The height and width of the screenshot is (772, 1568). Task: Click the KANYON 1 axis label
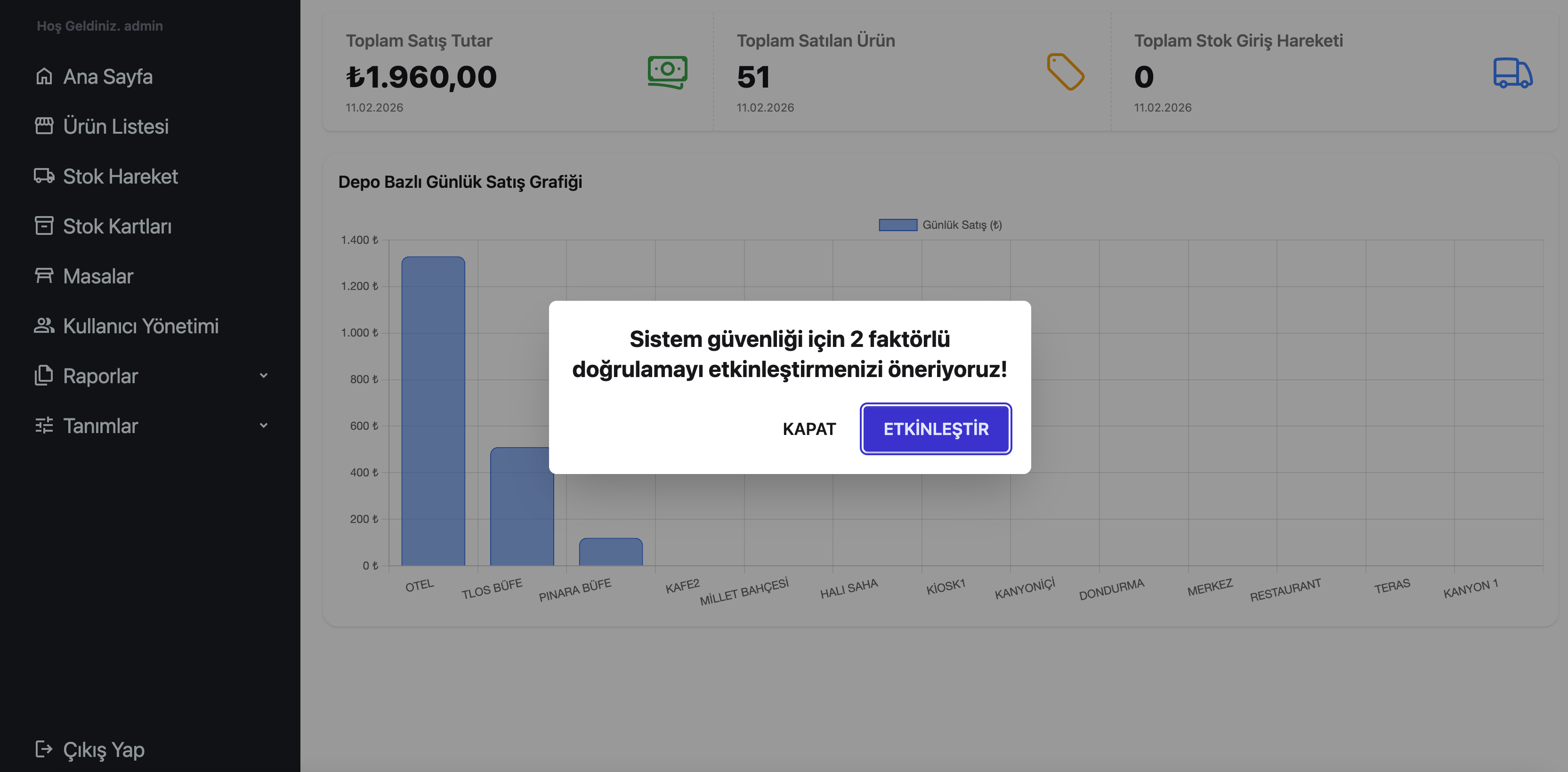(x=1471, y=588)
